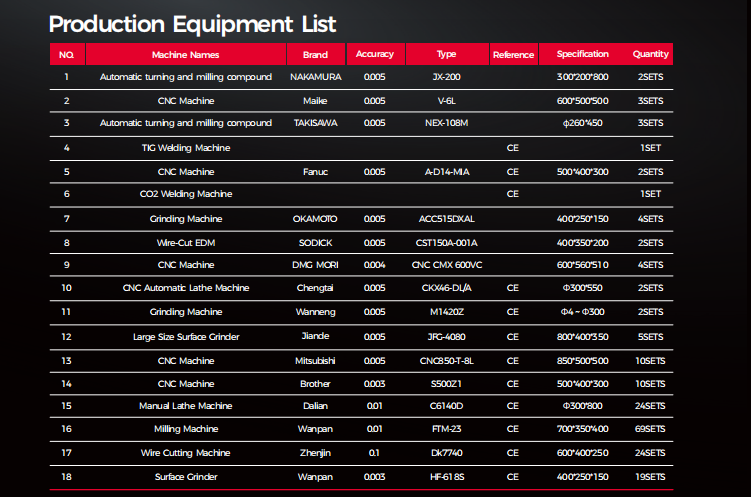The image size is (751, 497).
Task: Click the Production Equipment List title
Action: coord(192,24)
